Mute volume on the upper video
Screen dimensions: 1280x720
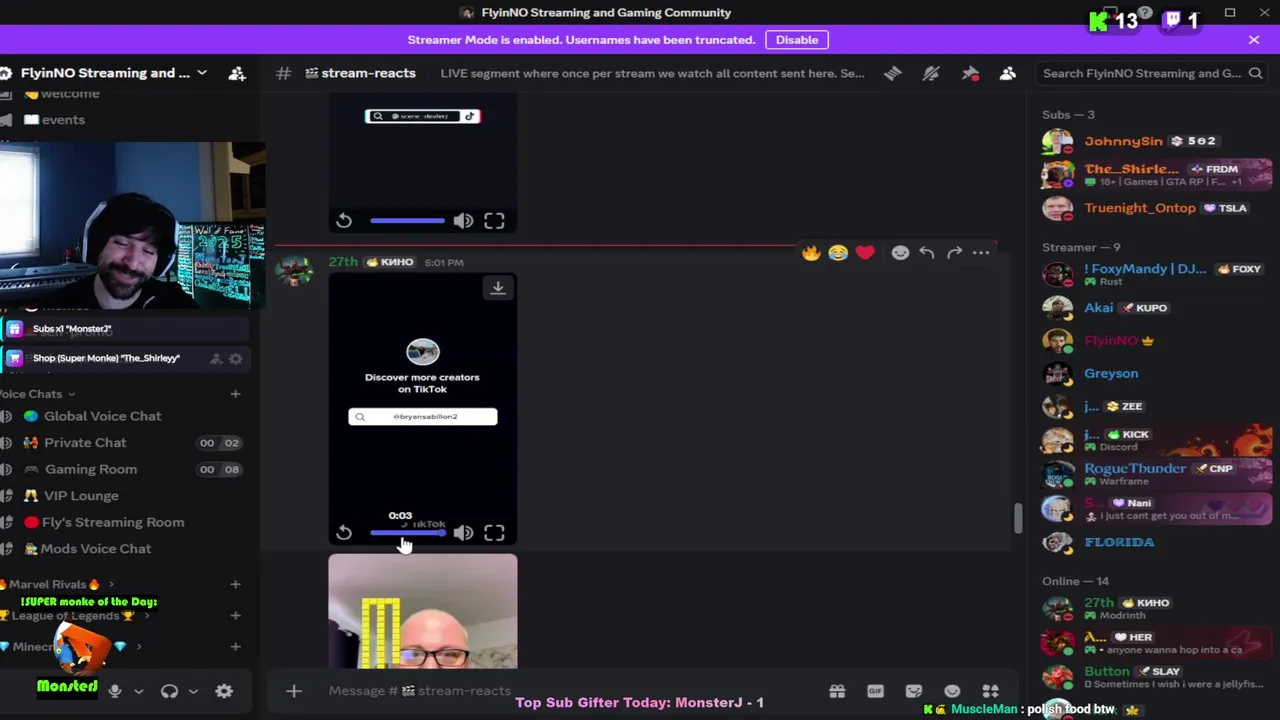pyautogui.click(x=463, y=221)
